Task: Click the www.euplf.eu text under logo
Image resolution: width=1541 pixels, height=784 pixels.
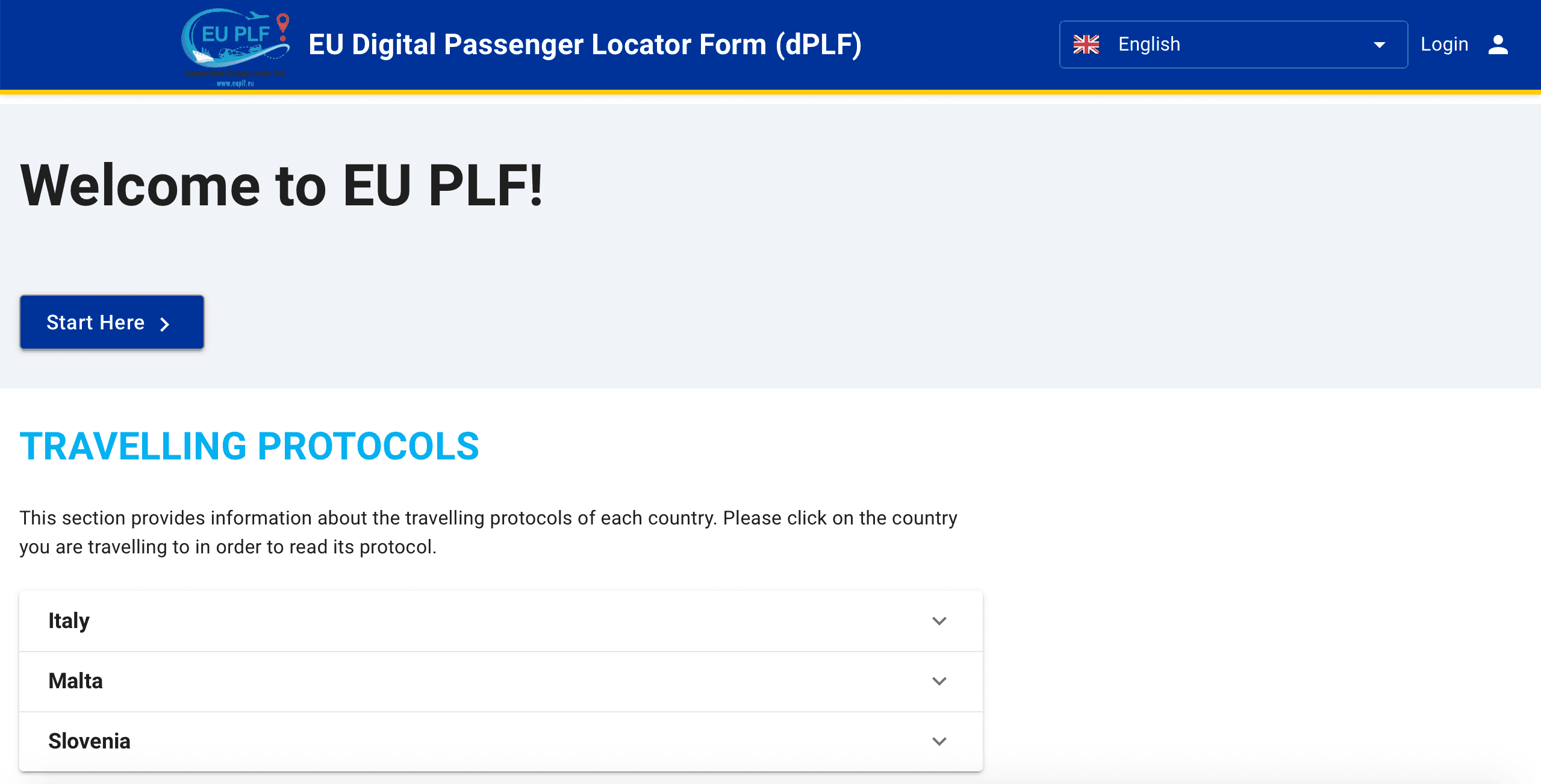Action: tap(235, 84)
